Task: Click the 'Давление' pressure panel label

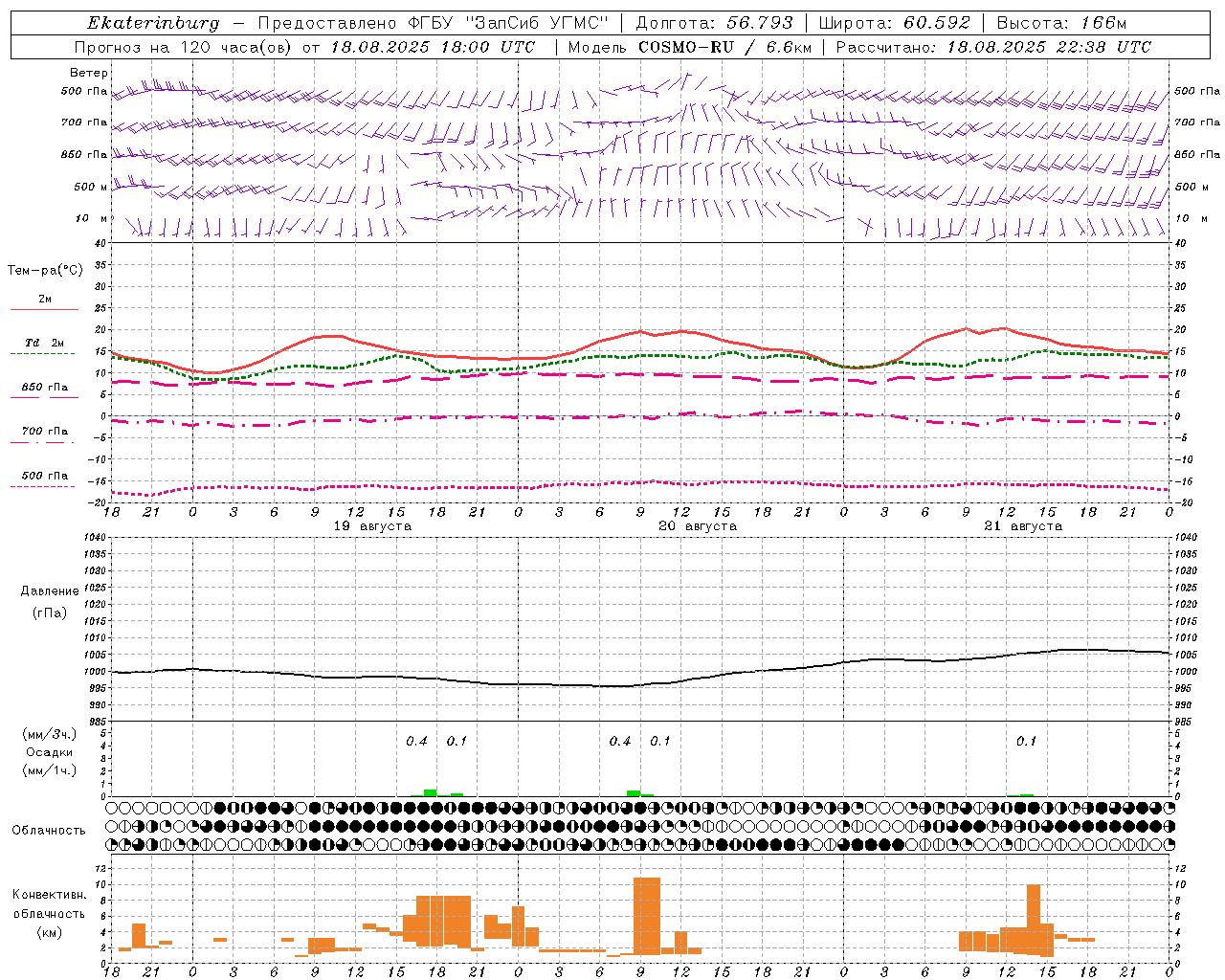Action: point(50,591)
